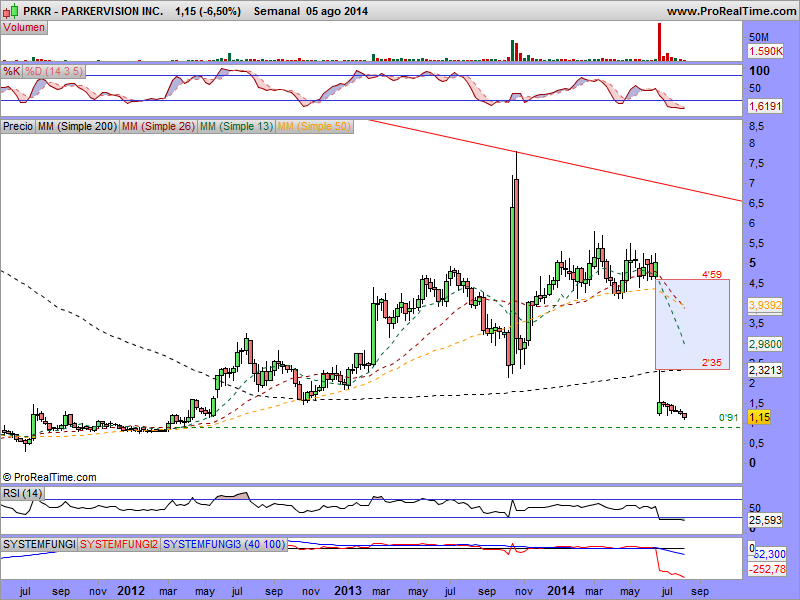Open the RSI (14) indicator label
Viewport: 800px width, 600px height.
[22, 493]
